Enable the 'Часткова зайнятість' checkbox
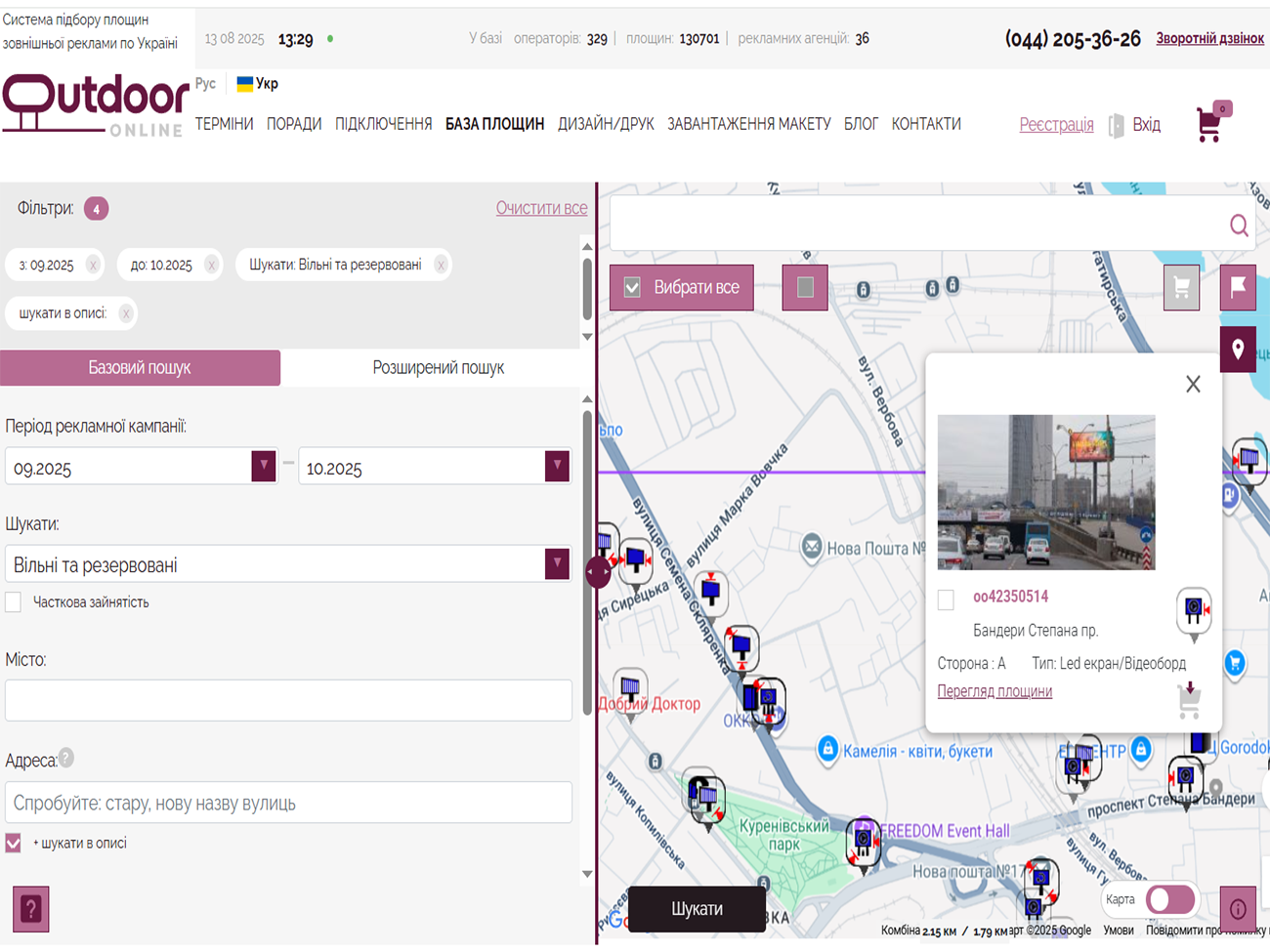This screenshot has width=1270, height=952. 14,602
